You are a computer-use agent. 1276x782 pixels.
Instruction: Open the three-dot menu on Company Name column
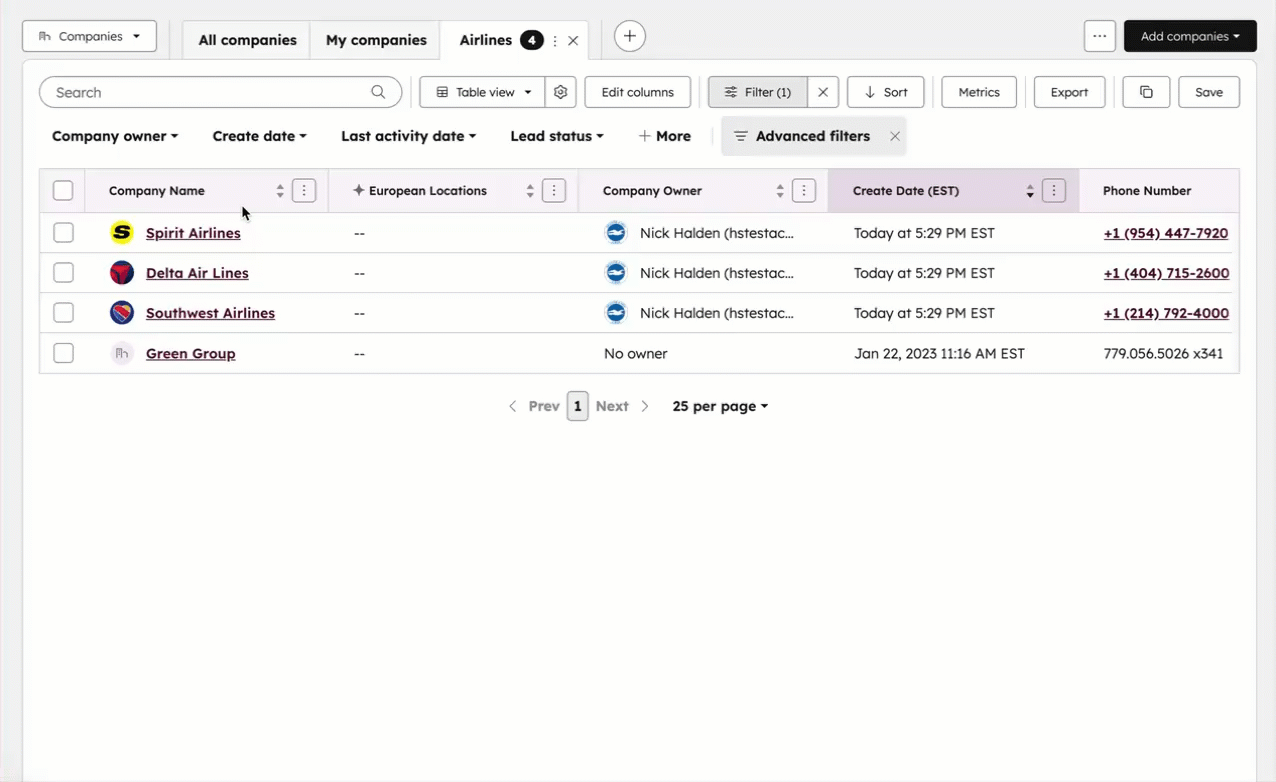(x=303, y=190)
